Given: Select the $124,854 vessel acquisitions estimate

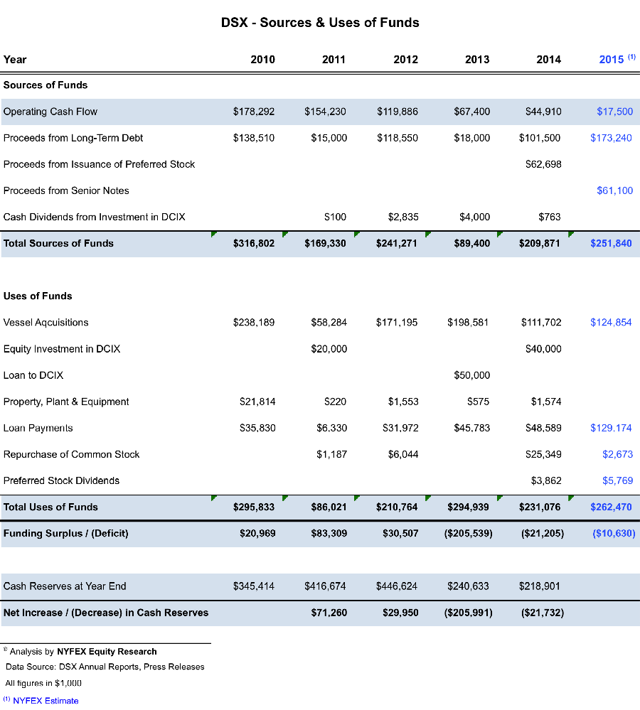Looking at the screenshot, I should tap(611, 322).
